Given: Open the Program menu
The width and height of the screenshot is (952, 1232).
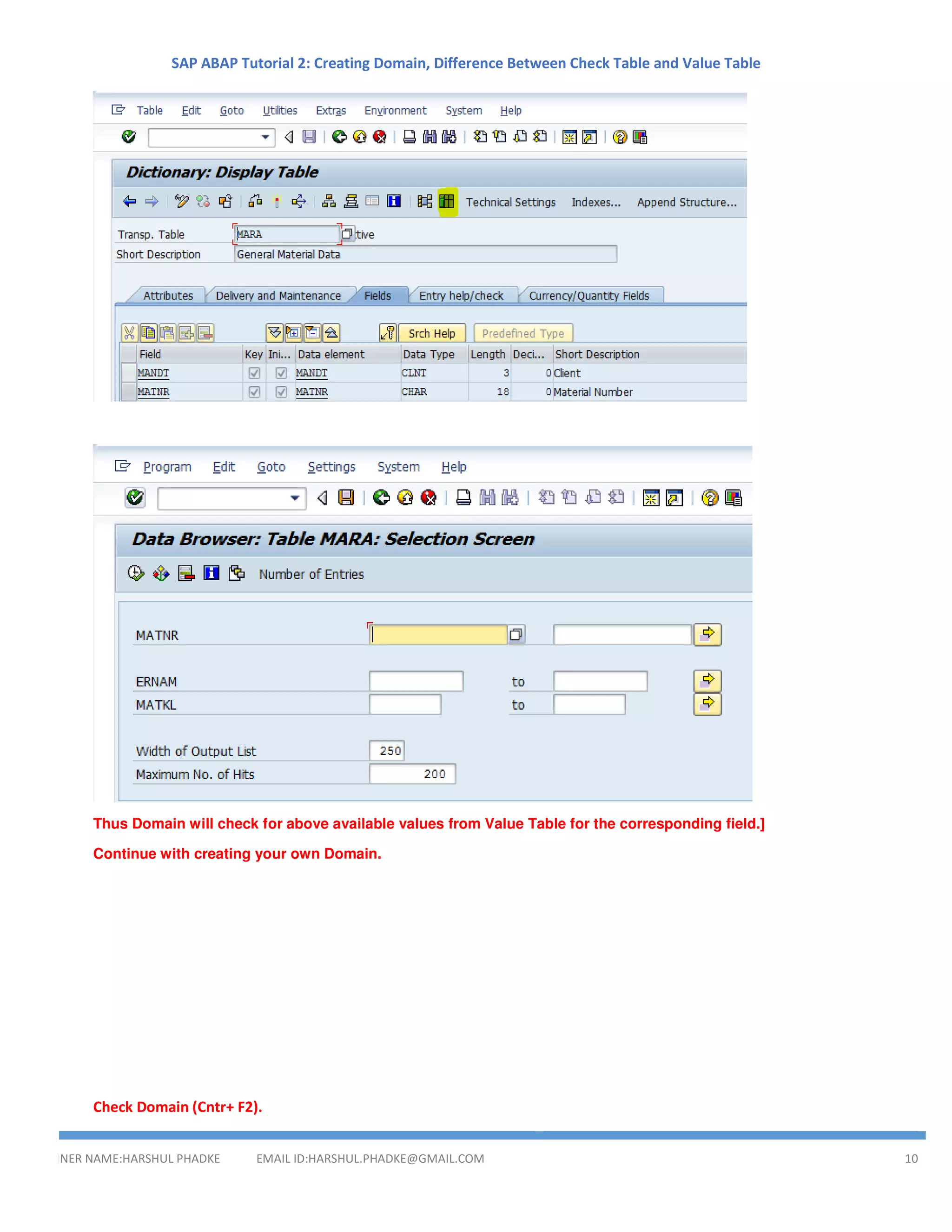Looking at the screenshot, I should (167, 467).
